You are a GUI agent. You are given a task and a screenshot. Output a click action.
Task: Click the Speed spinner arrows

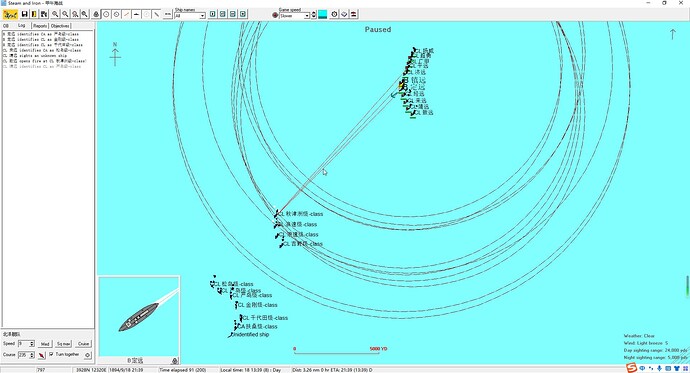coord(32,344)
